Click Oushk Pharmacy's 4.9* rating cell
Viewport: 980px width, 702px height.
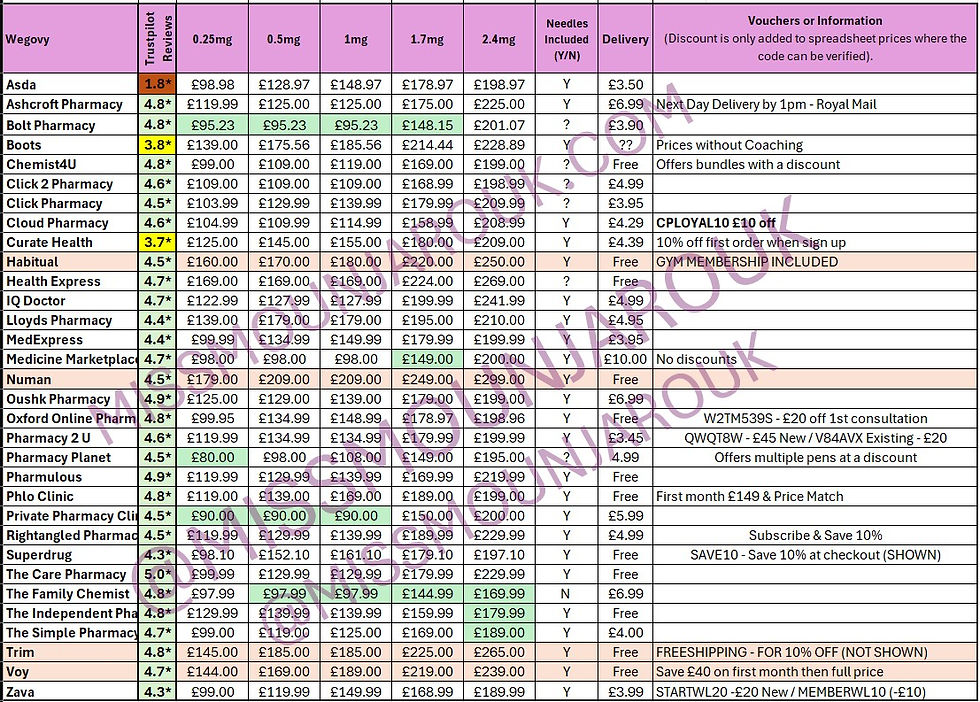click(x=158, y=399)
